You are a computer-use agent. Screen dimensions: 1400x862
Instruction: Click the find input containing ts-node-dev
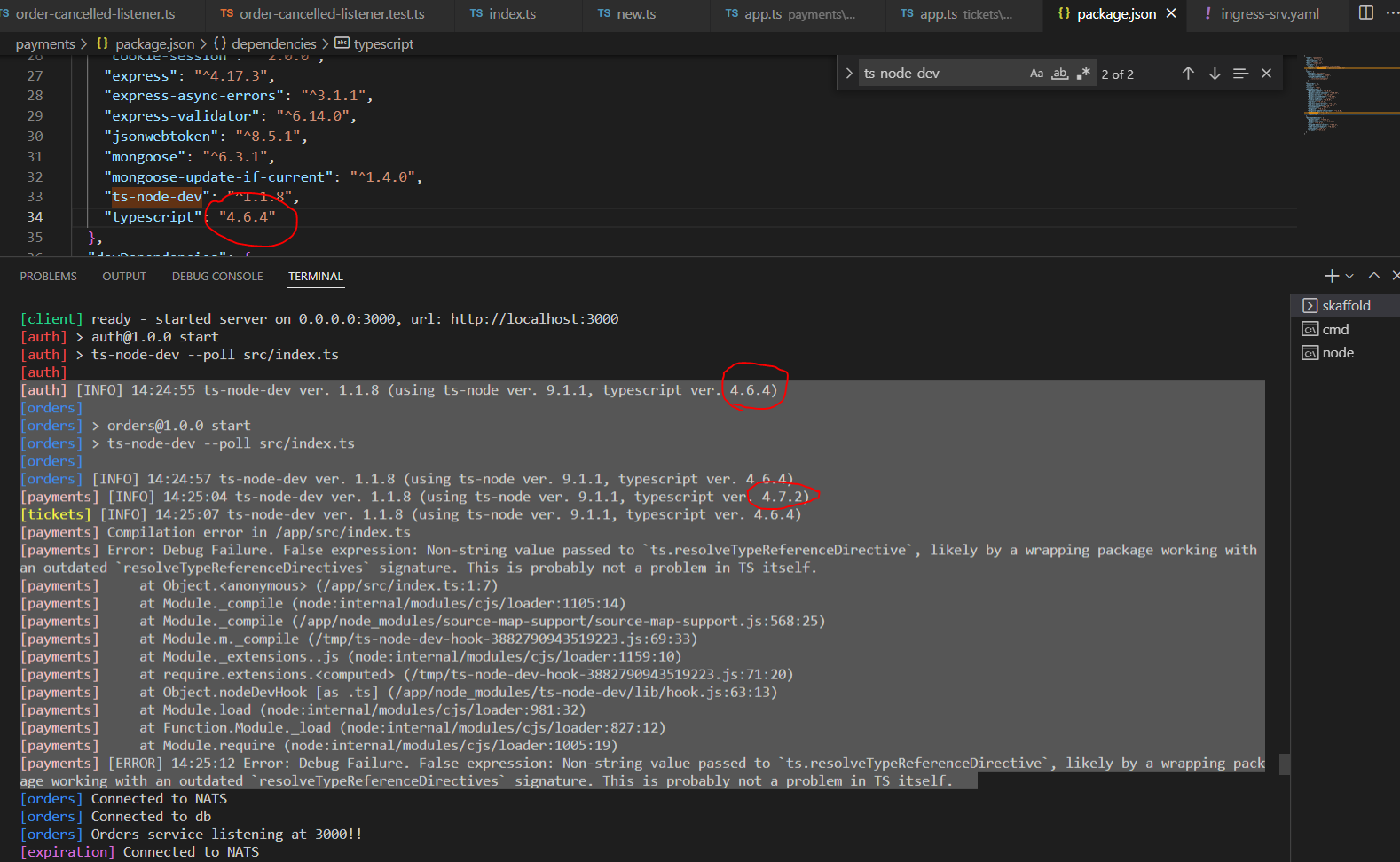tap(940, 74)
